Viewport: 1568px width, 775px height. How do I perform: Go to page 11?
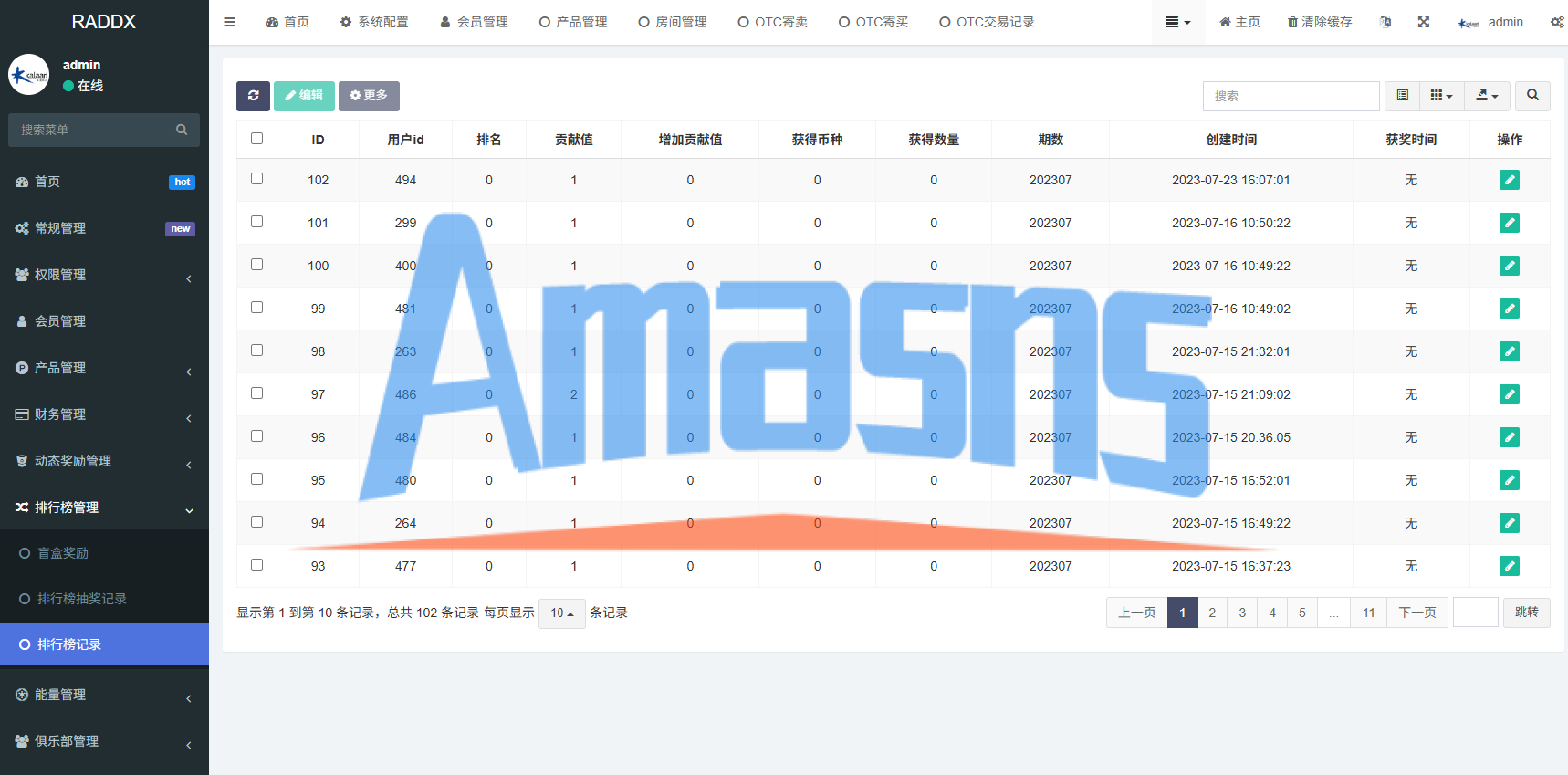(1368, 613)
